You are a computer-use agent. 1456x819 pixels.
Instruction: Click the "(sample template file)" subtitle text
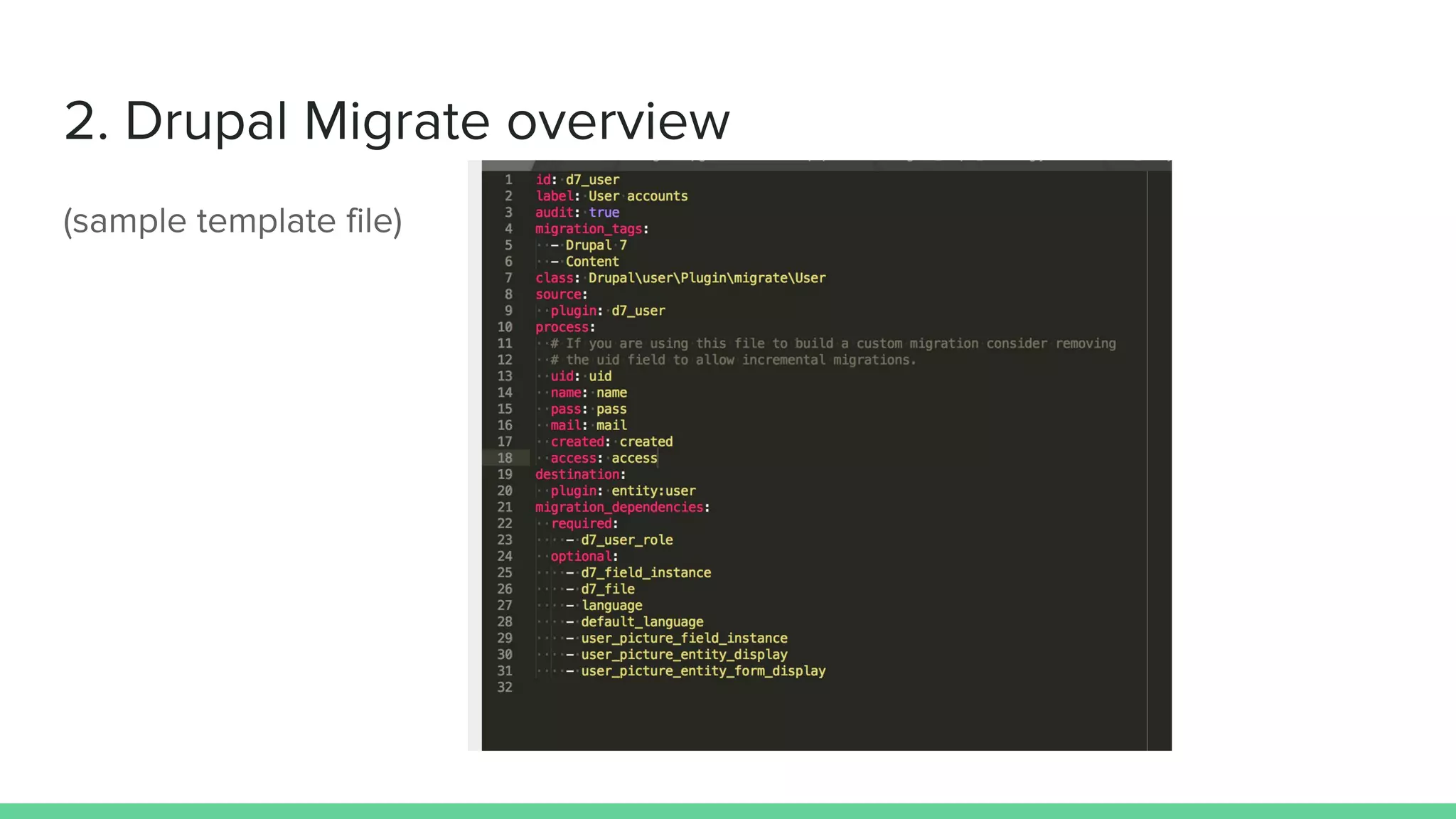click(x=232, y=221)
